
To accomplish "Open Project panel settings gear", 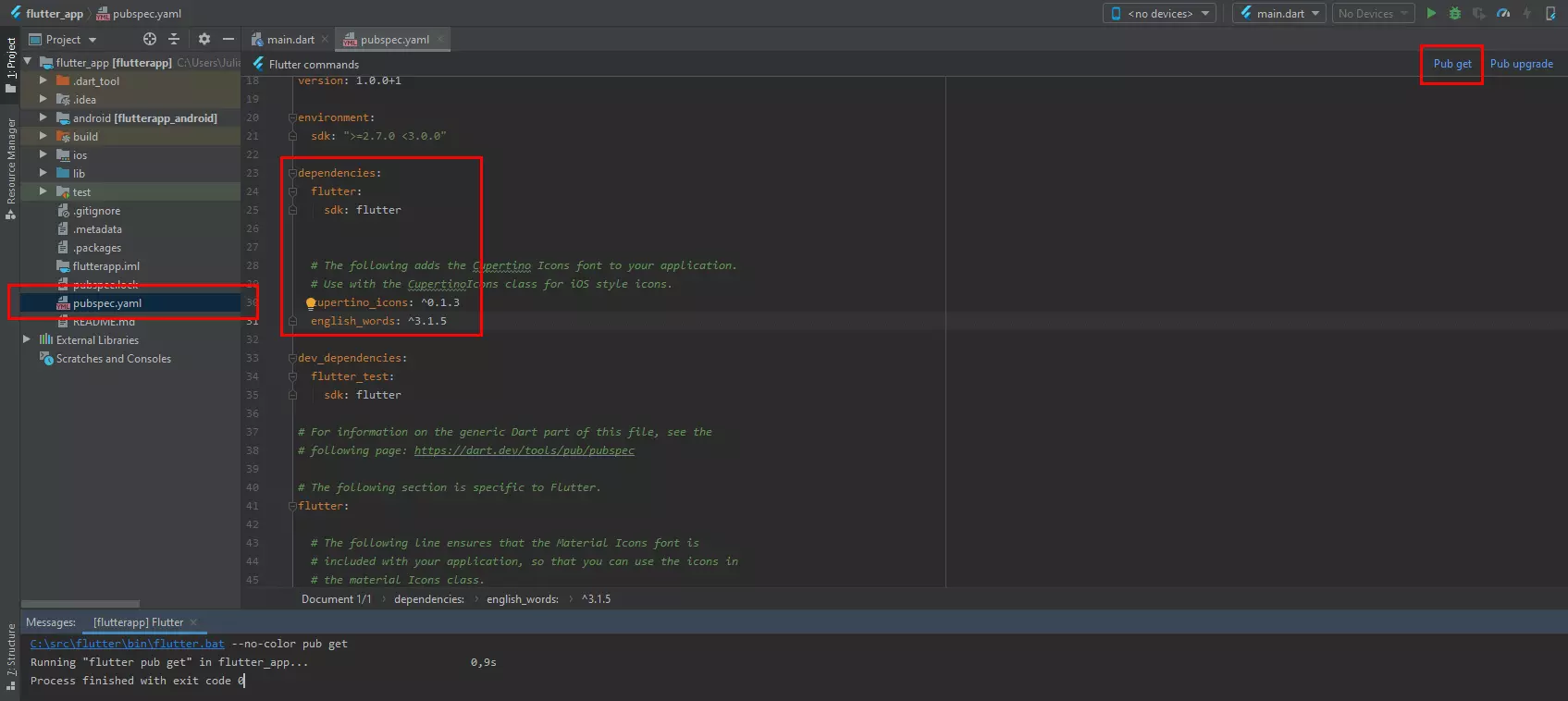I will click(204, 39).
